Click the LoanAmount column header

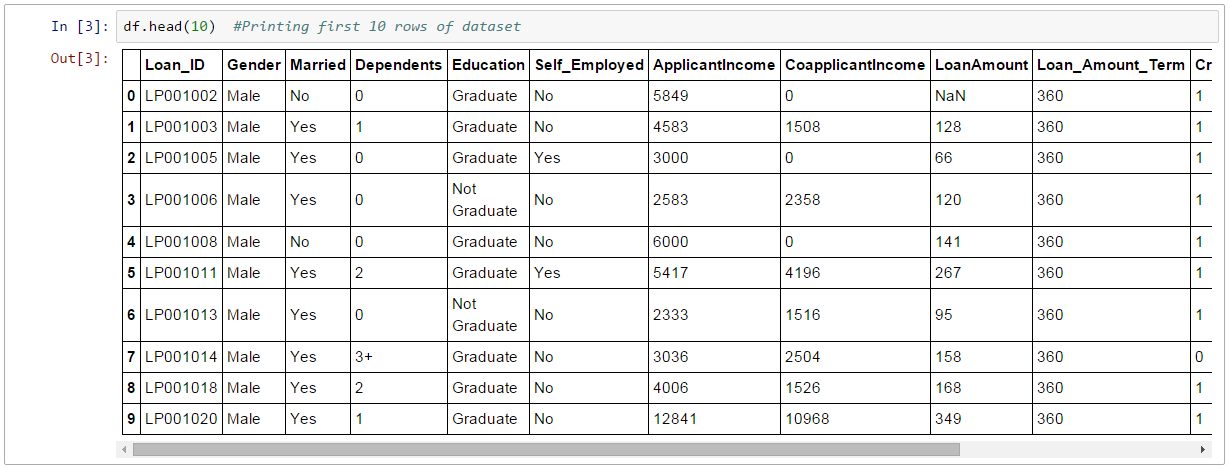(x=981, y=65)
